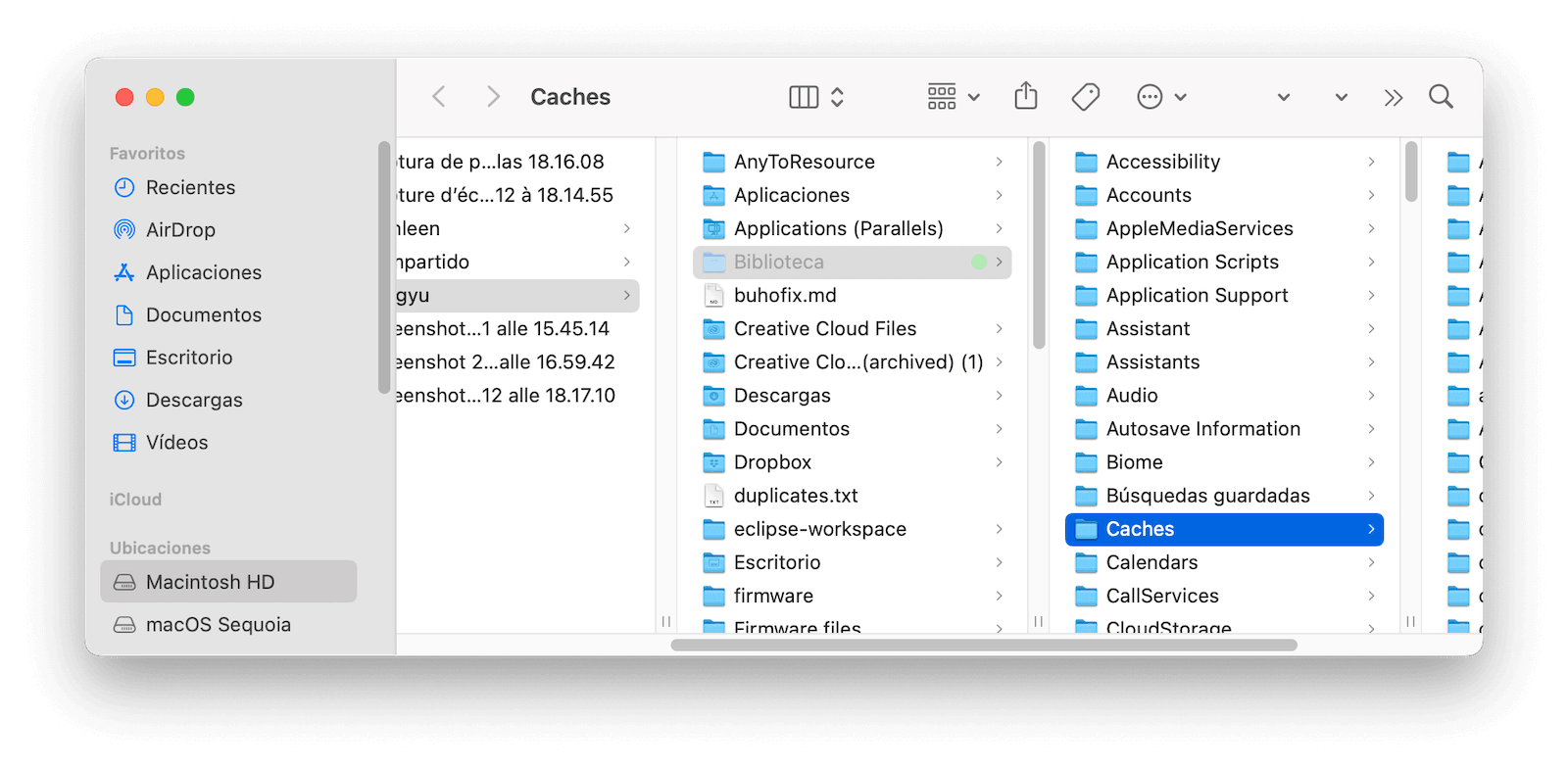Click the Tags icon in toolbar
The height and width of the screenshot is (768, 1568).
tap(1085, 97)
